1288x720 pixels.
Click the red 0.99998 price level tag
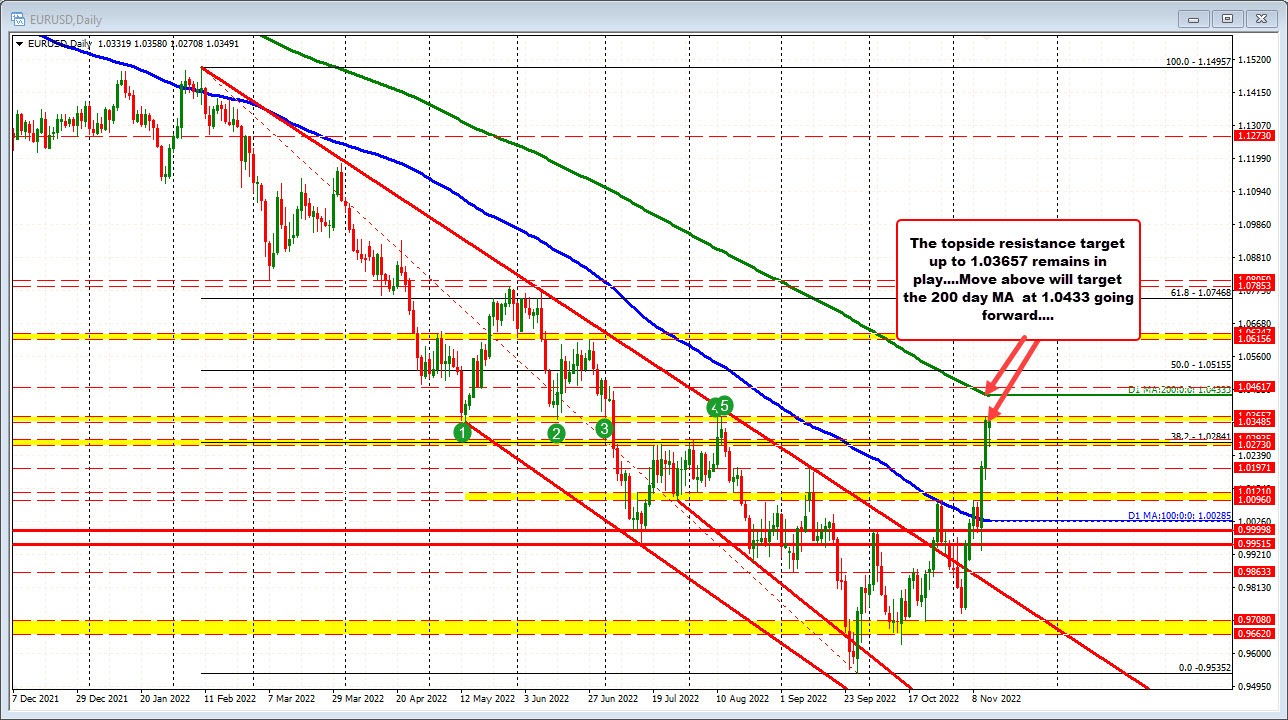click(1254, 529)
